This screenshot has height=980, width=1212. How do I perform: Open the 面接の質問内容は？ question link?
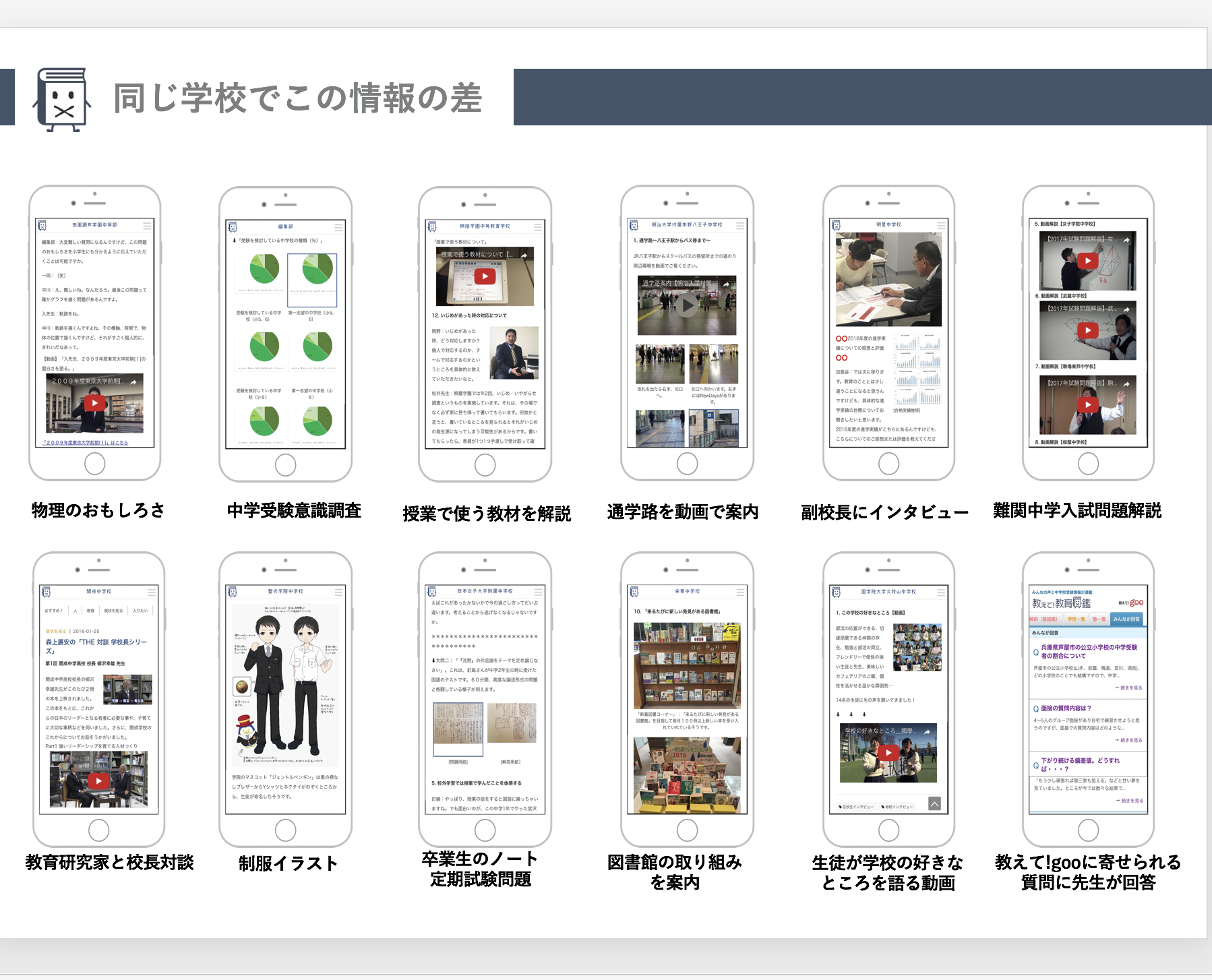pos(1066,708)
